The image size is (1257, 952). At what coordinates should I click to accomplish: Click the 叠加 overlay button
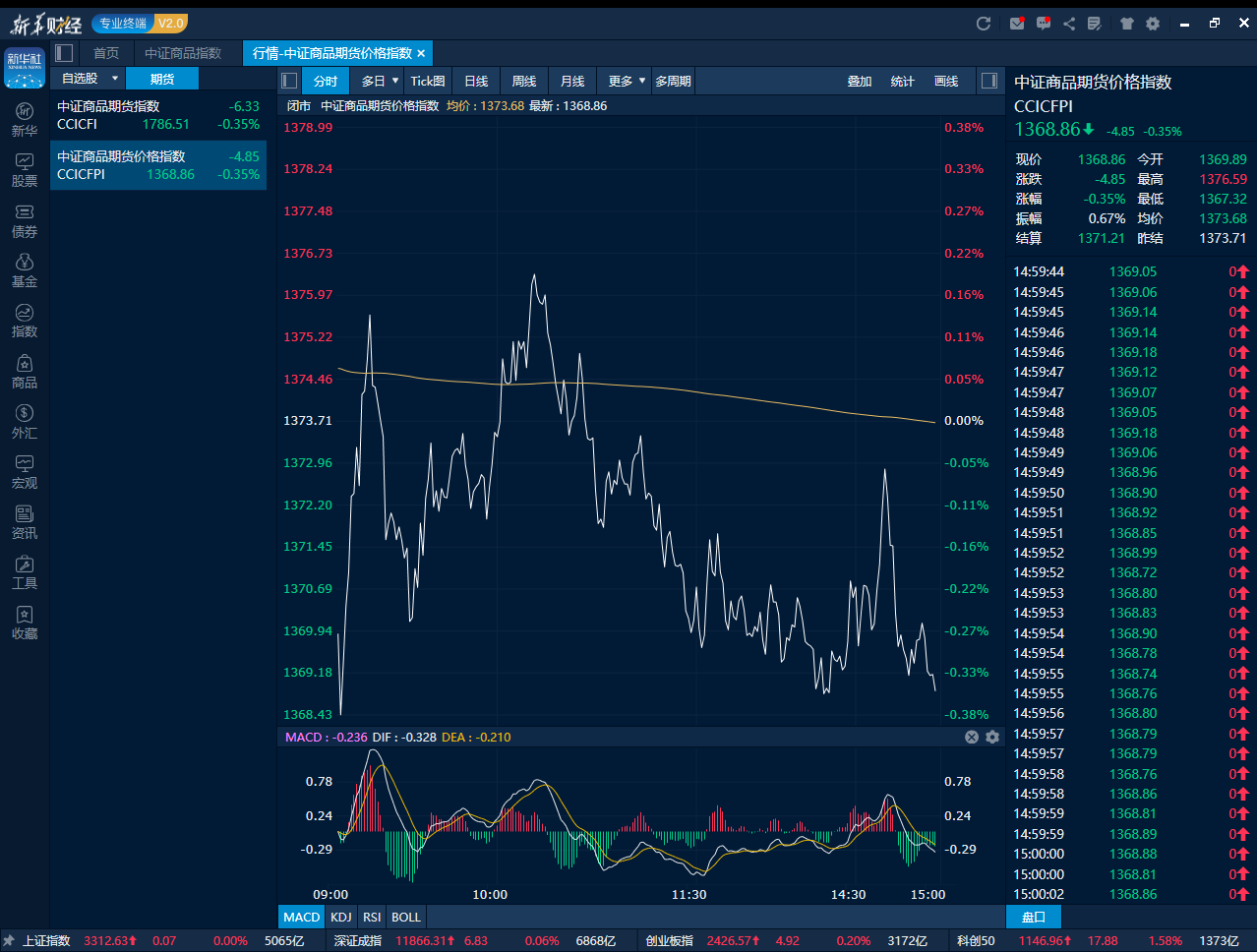click(x=860, y=81)
